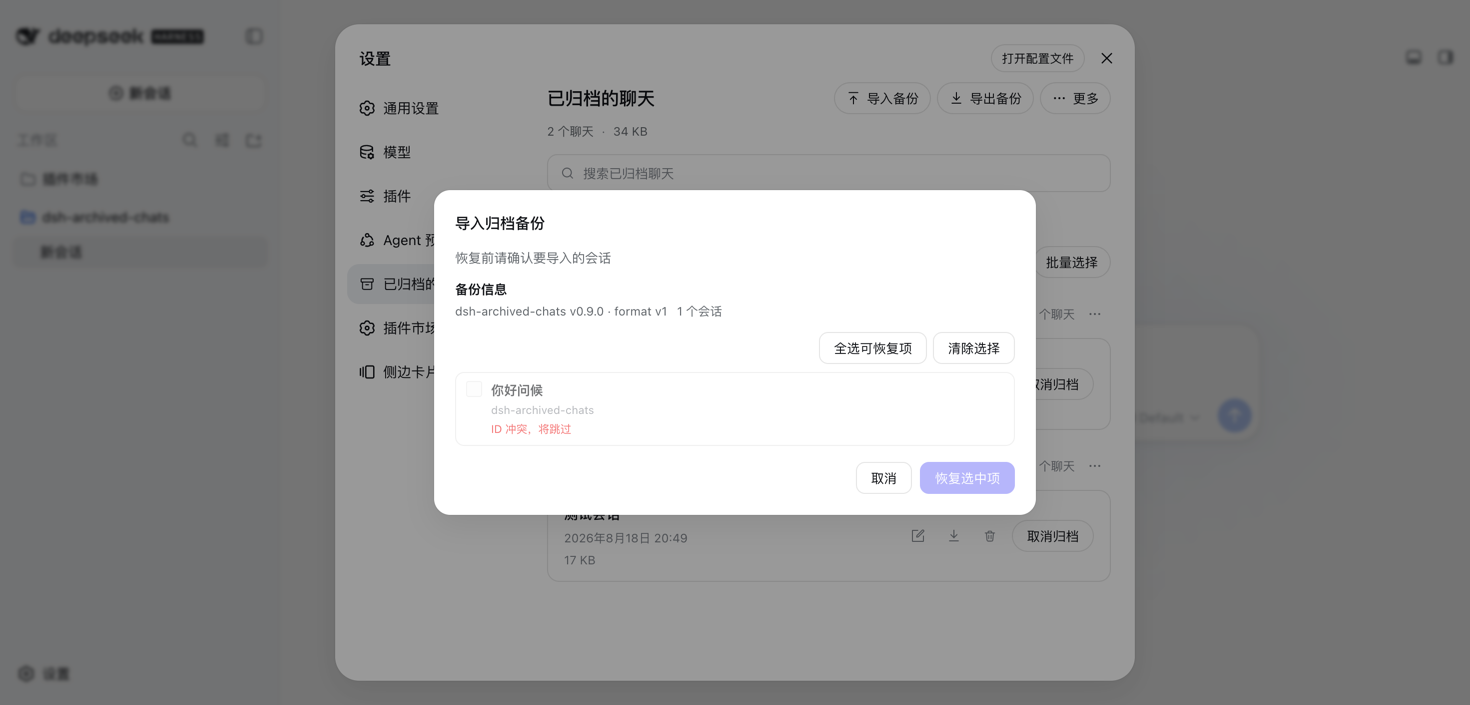Click 设置 gear at sidebar bottom

(x=44, y=674)
